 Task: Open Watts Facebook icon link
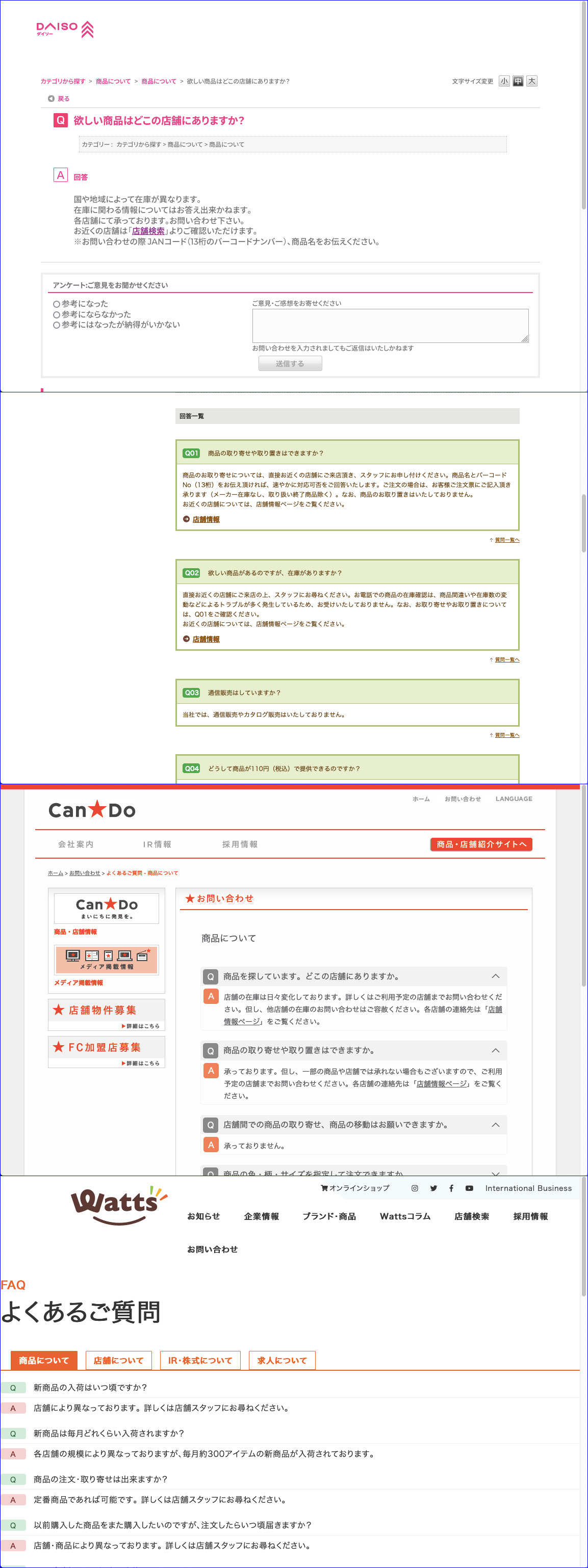tap(451, 1187)
